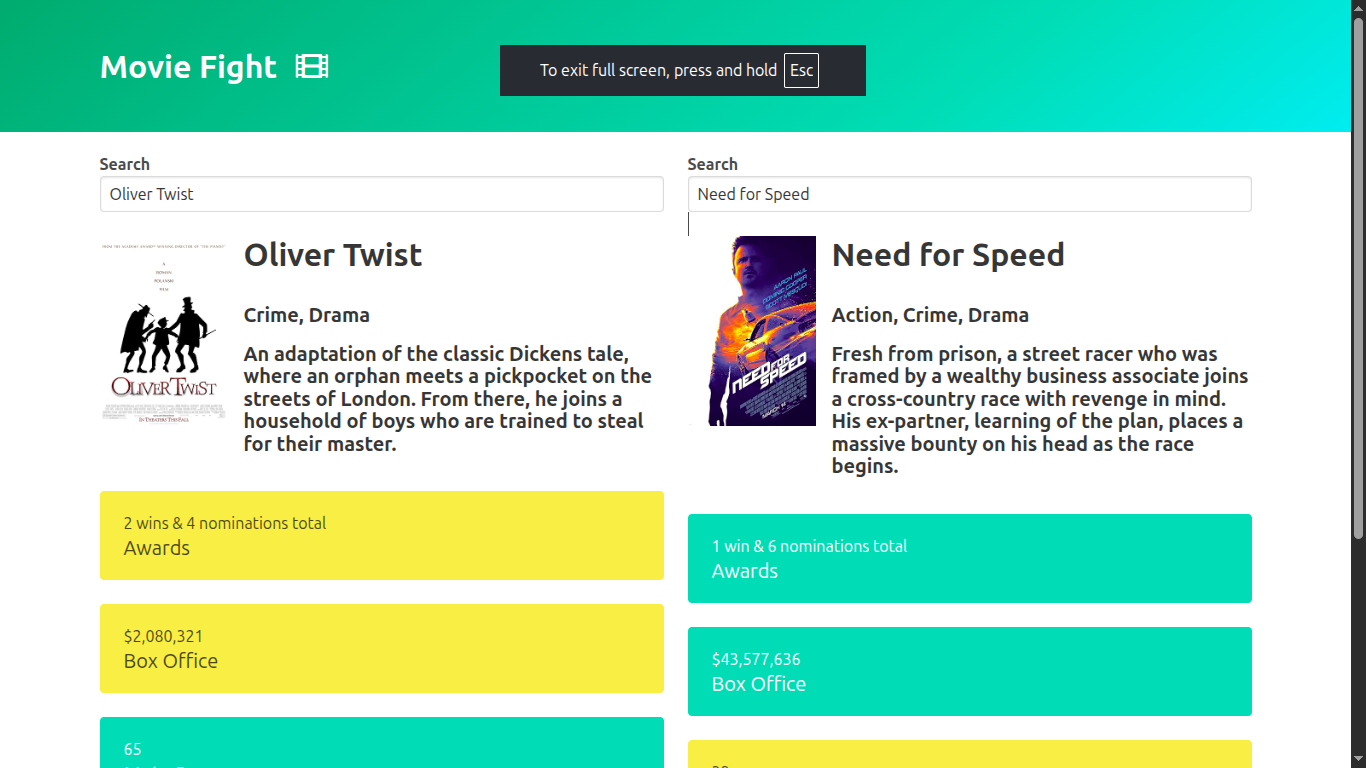Click the Esc key hint in fullscreen notice
Screen dimensions: 1366x768
(x=801, y=70)
